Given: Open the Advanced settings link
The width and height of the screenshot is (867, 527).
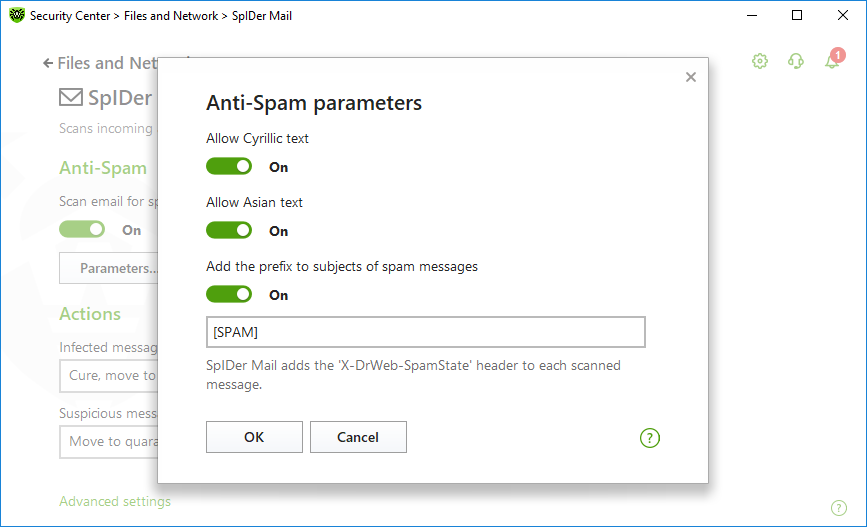Looking at the screenshot, I should pos(115,502).
